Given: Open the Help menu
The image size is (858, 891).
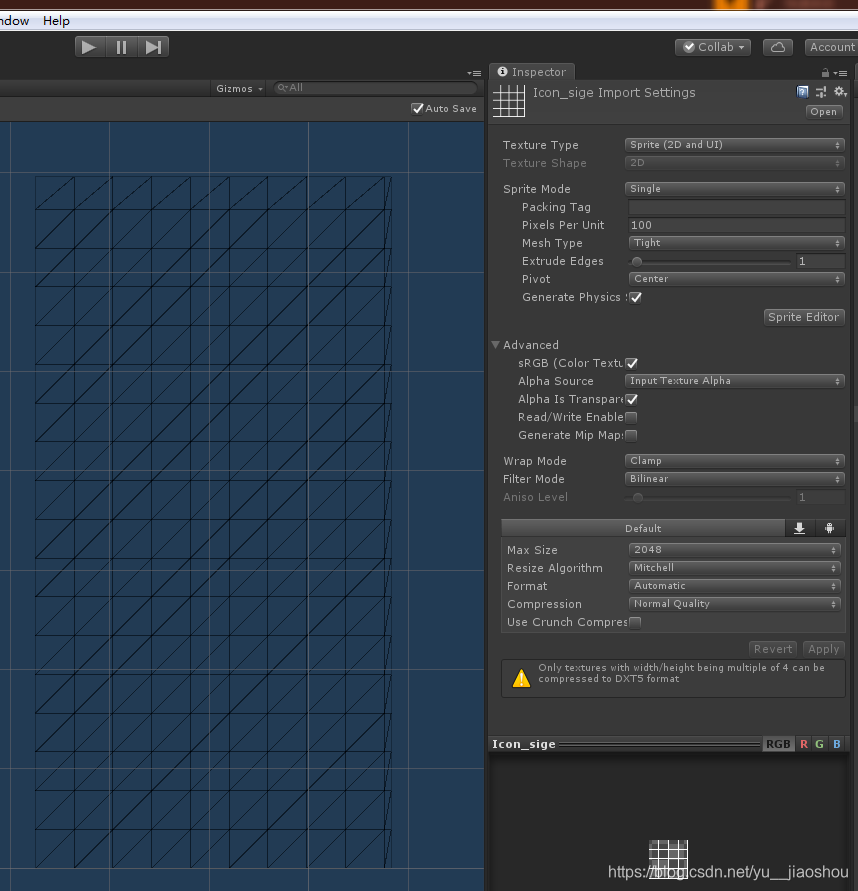Looking at the screenshot, I should 56,21.
